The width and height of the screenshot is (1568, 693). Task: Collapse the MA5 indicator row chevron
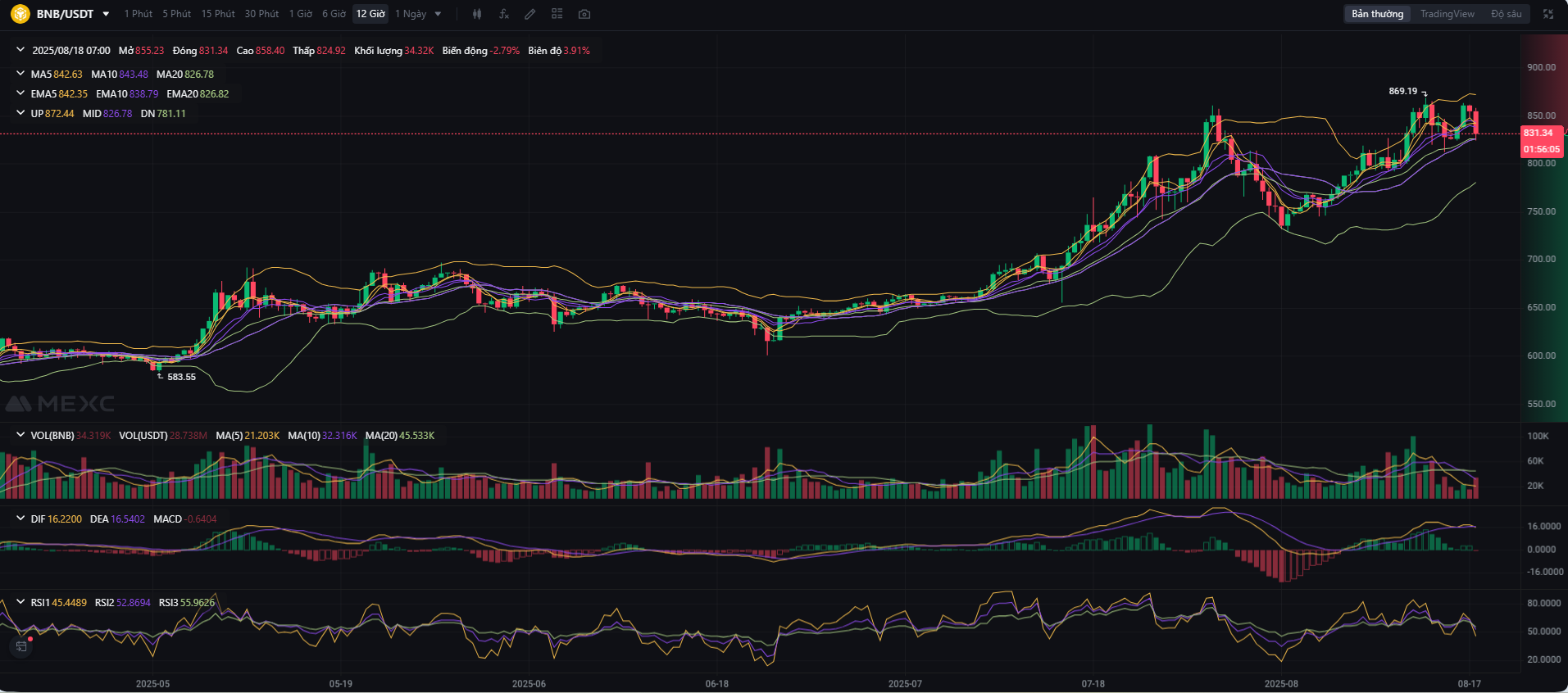pyautogui.click(x=20, y=74)
